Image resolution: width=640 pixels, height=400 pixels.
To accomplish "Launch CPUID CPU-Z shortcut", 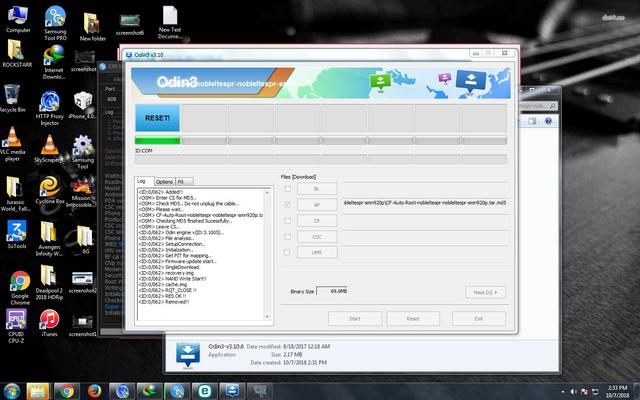I will (x=16, y=326).
